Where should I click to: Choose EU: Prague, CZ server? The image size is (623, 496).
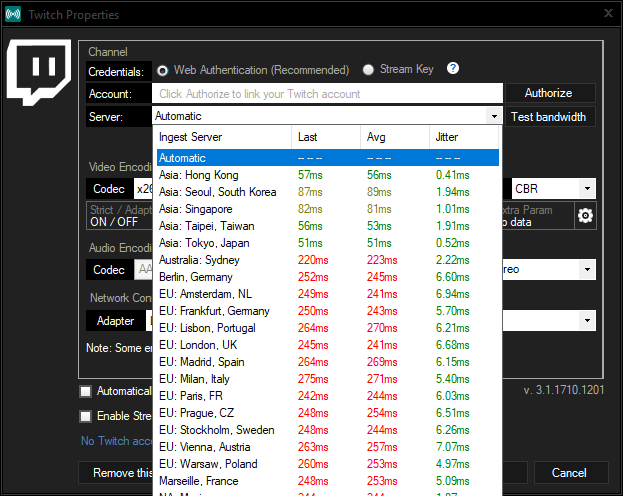click(328, 413)
